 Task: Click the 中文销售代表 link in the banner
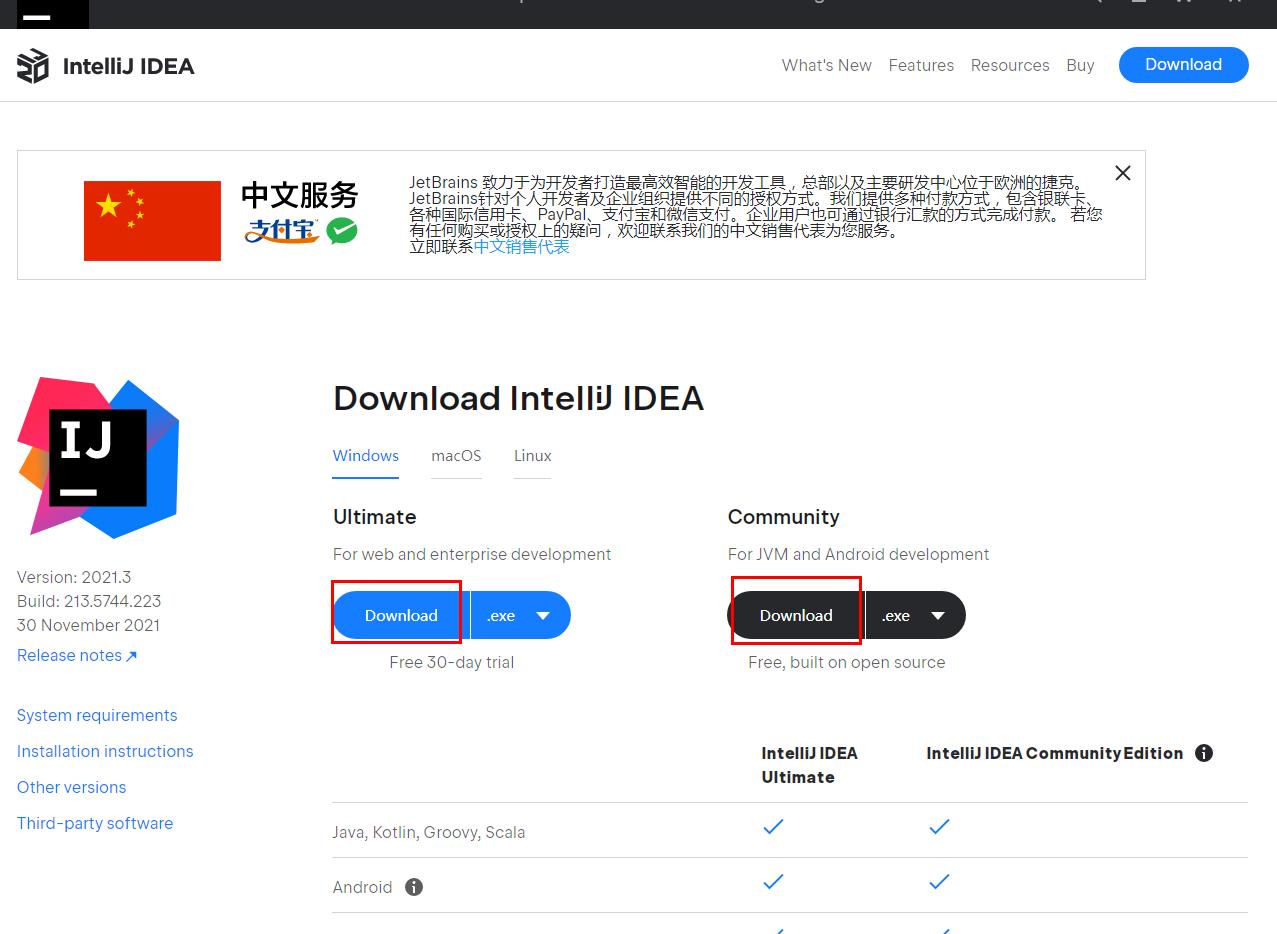(x=522, y=246)
